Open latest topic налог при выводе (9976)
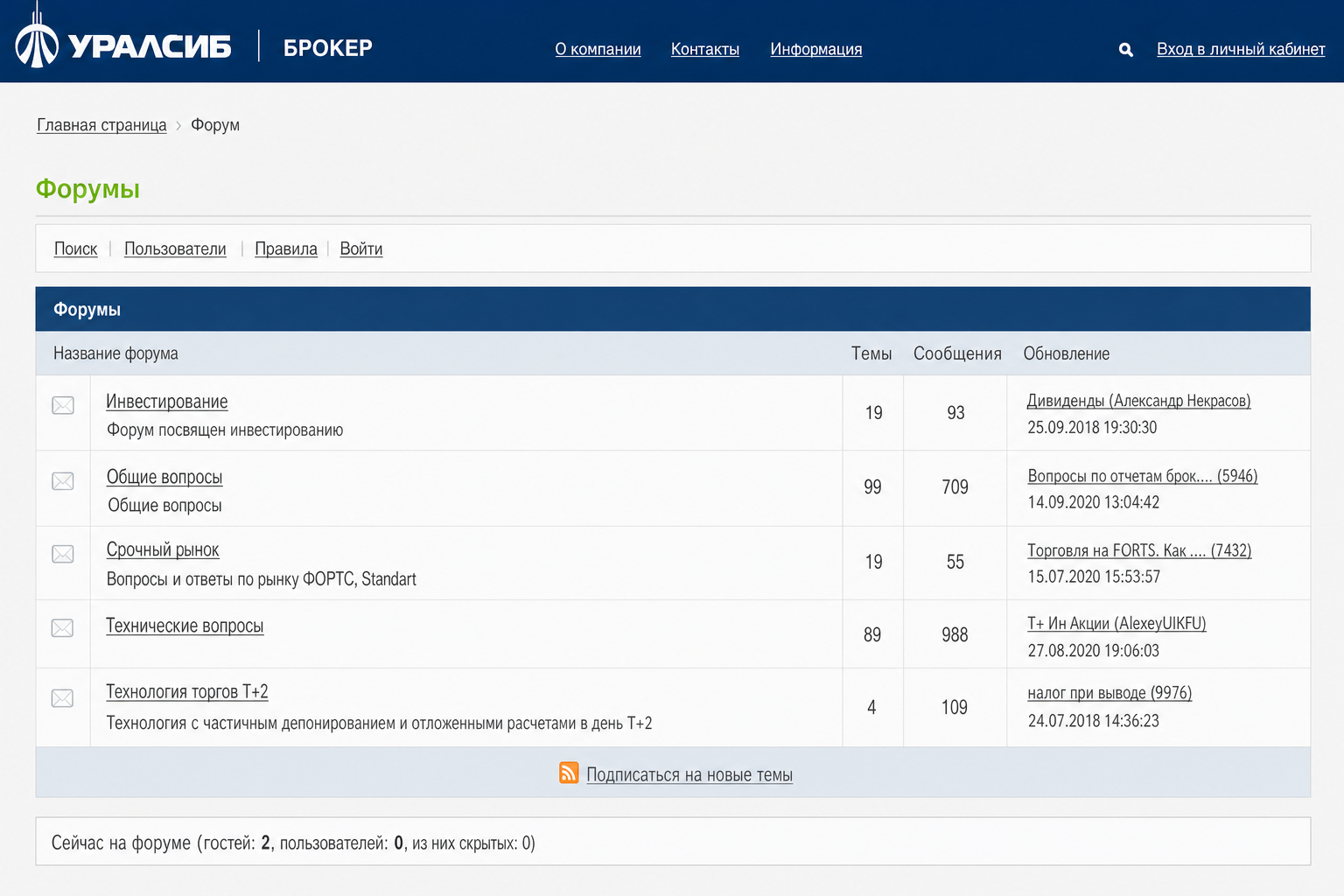 point(1109,693)
